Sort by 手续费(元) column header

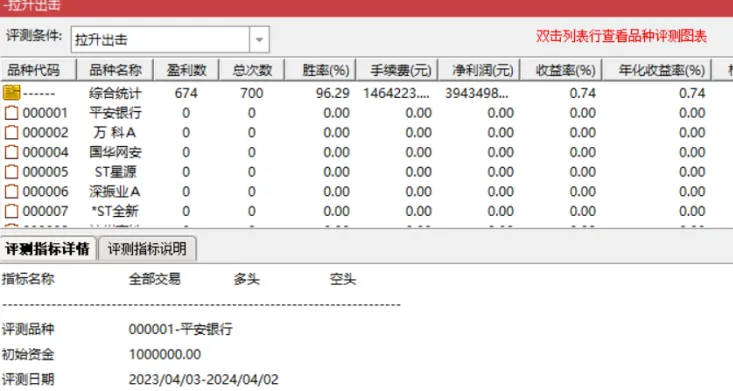pos(397,70)
